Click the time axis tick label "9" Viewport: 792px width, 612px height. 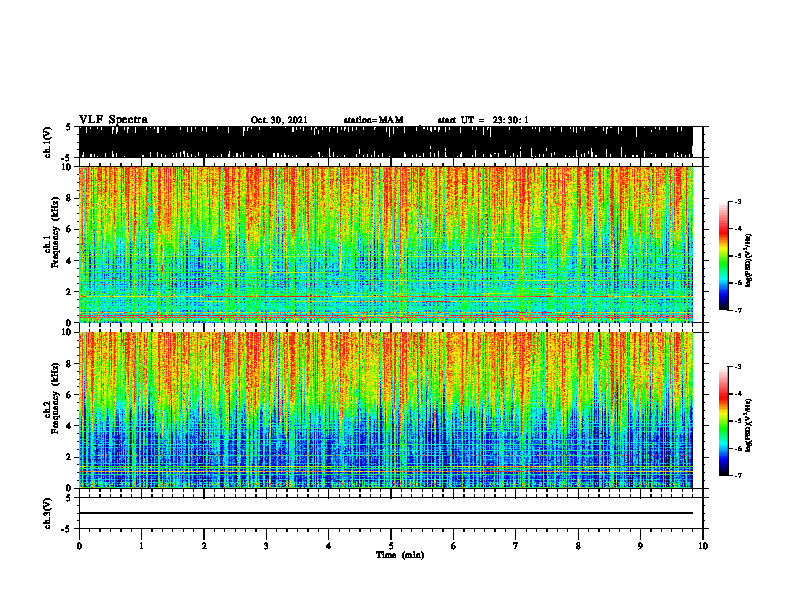click(640, 546)
